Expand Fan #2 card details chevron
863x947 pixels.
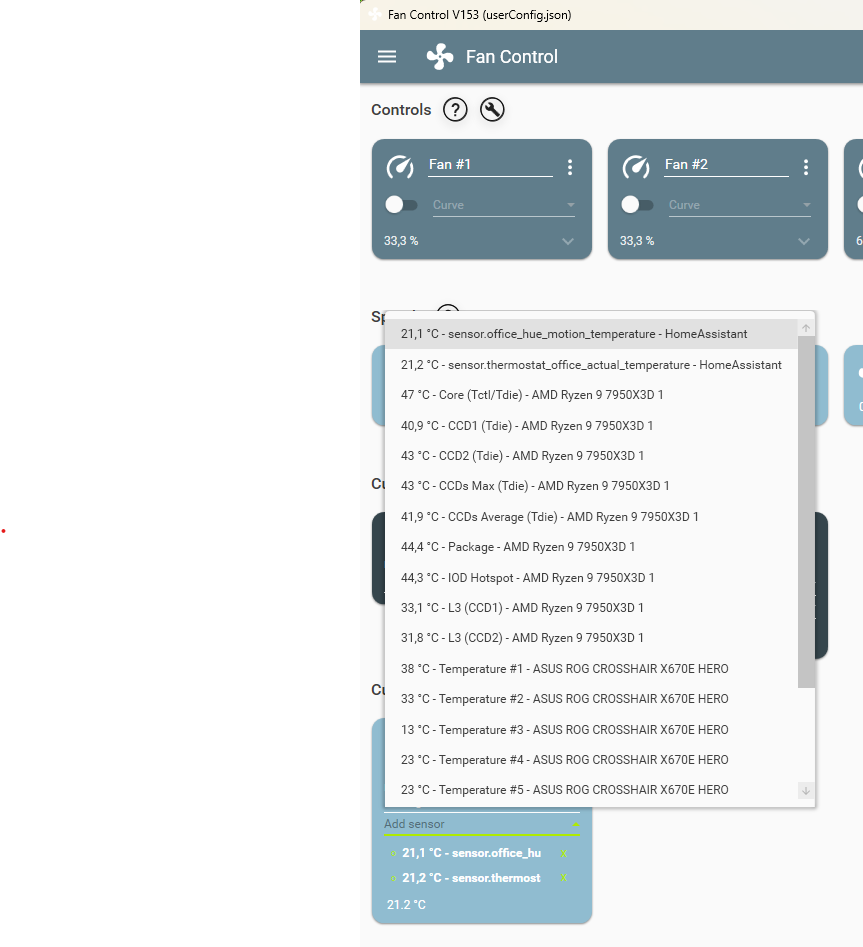(804, 242)
